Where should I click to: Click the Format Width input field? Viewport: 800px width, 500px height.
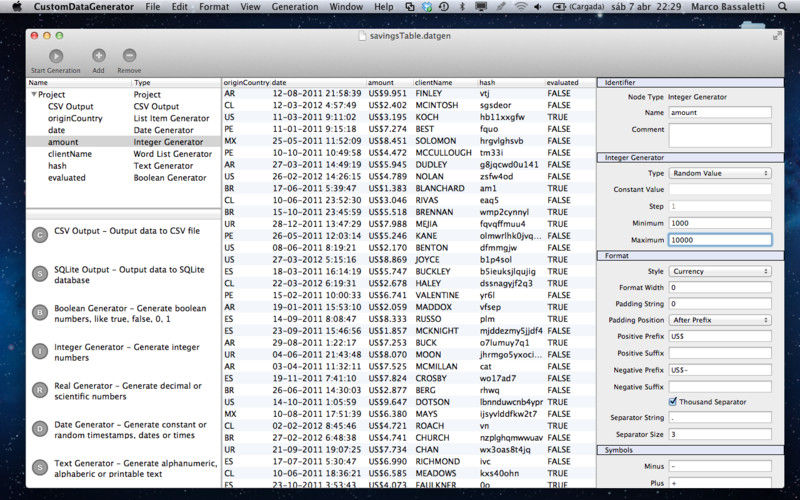pos(720,287)
